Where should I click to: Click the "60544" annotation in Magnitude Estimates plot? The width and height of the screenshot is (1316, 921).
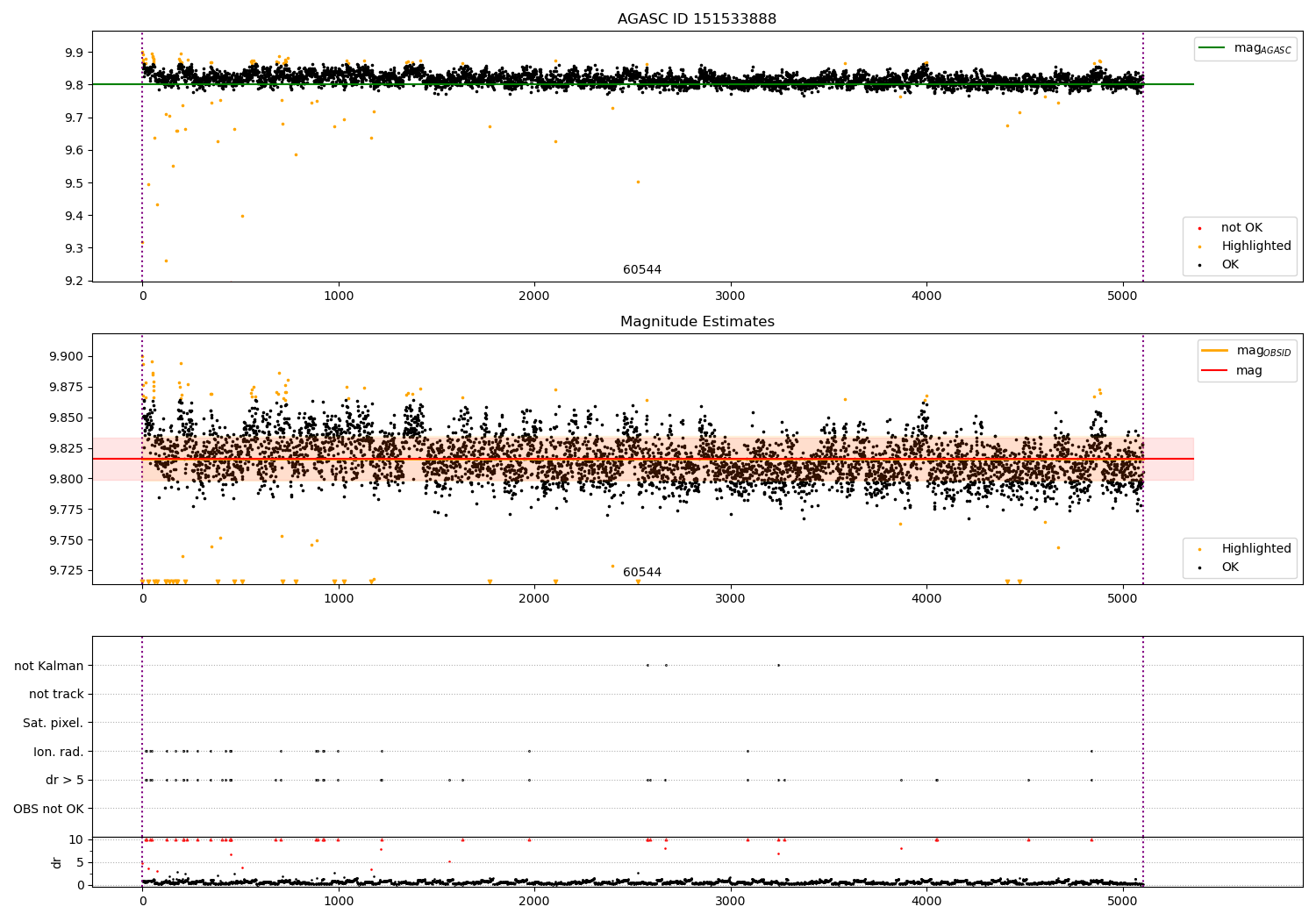coord(642,573)
